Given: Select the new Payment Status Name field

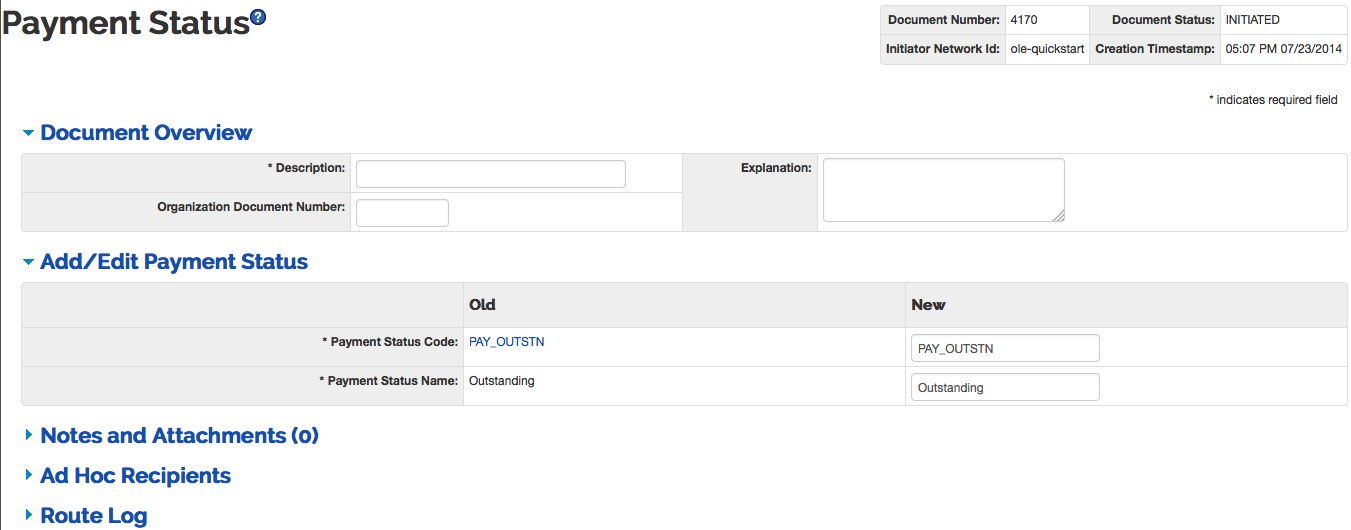Looking at the screenshot, I should 1004,387.
